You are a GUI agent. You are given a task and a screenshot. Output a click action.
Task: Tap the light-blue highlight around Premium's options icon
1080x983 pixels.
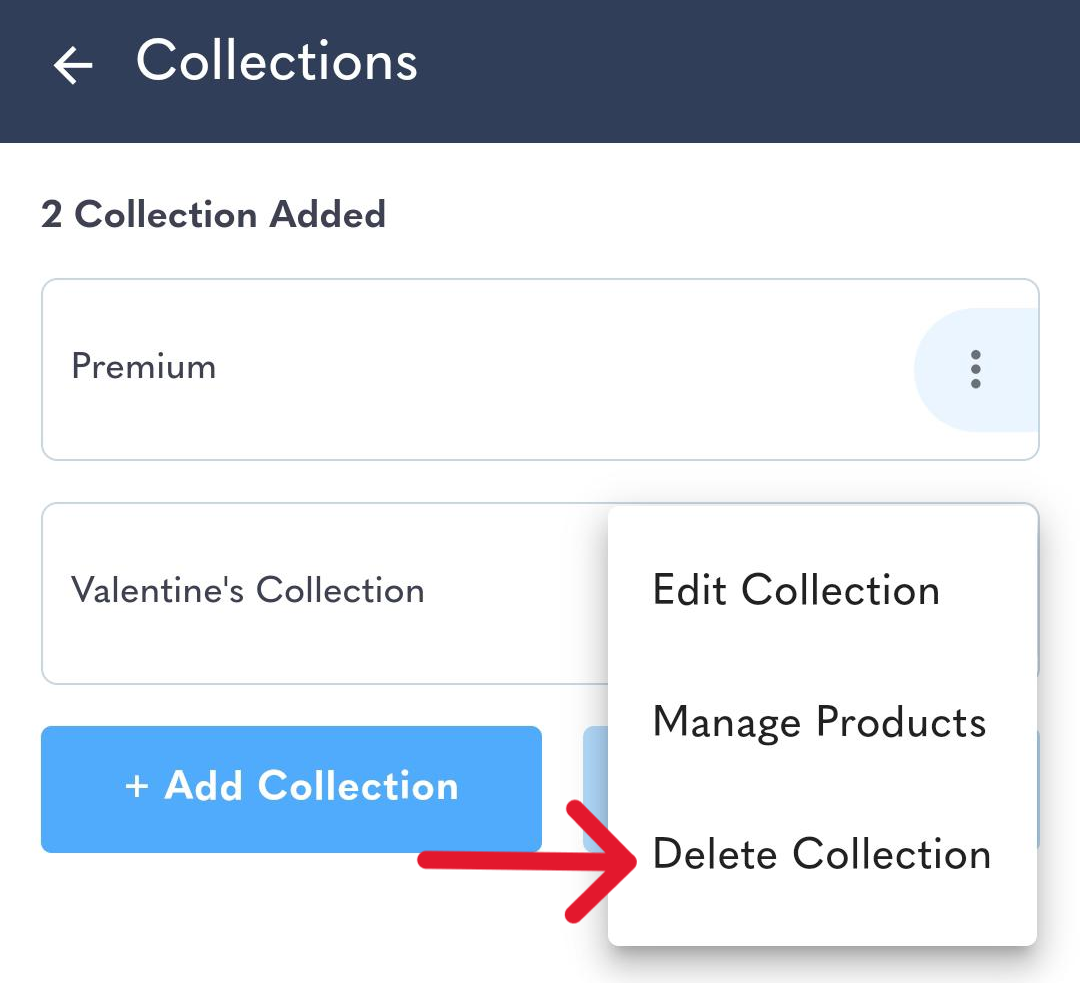[x=975, y=369]
